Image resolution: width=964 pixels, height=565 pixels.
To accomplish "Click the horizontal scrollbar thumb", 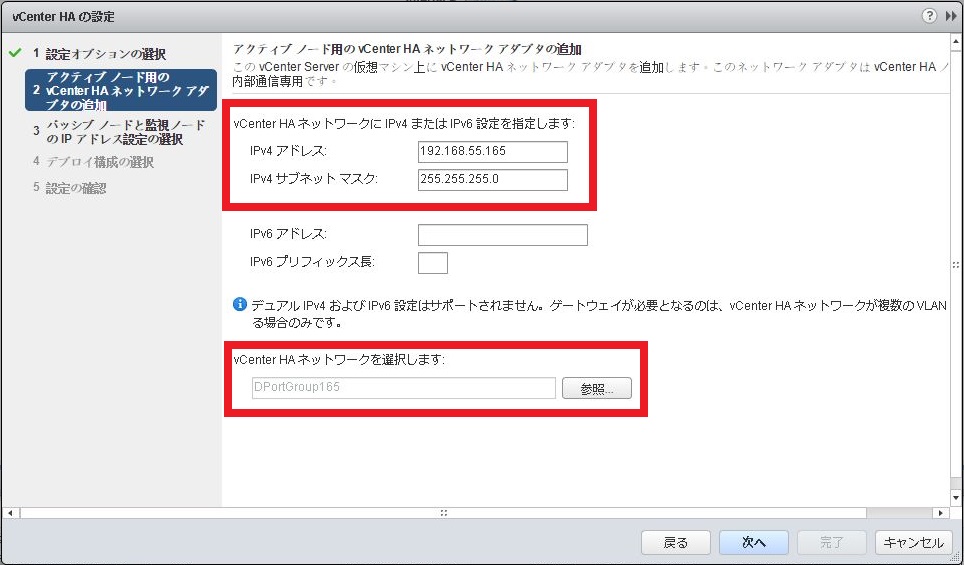I will (x=443, y=513).
